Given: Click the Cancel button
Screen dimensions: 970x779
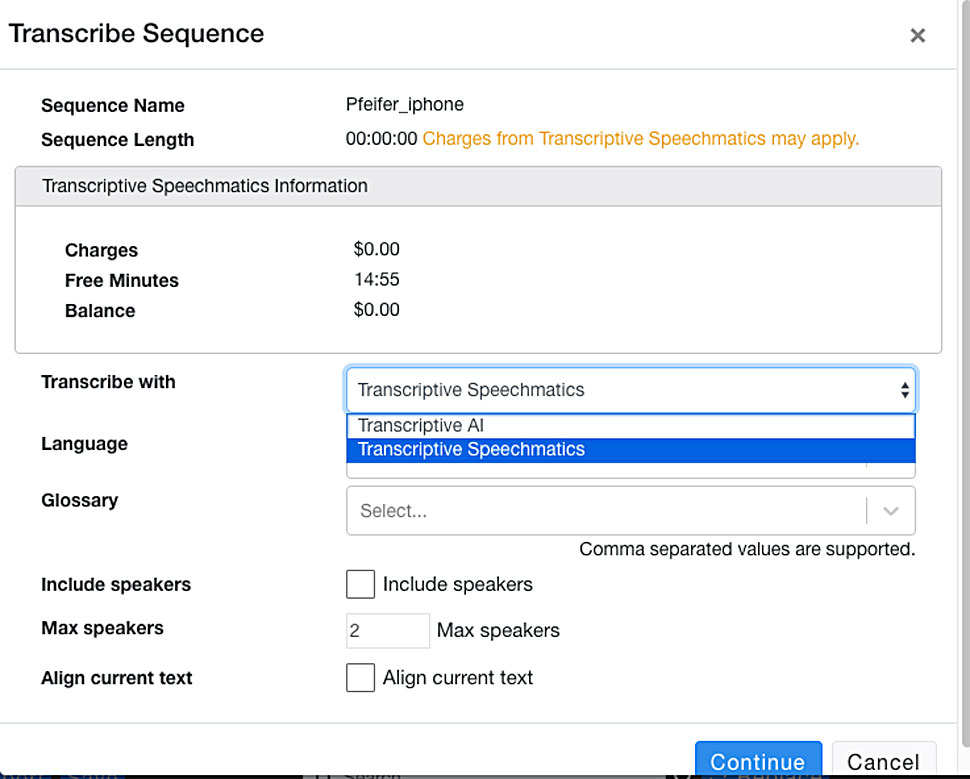Looking at the screenshot, I should coord(883,760).
